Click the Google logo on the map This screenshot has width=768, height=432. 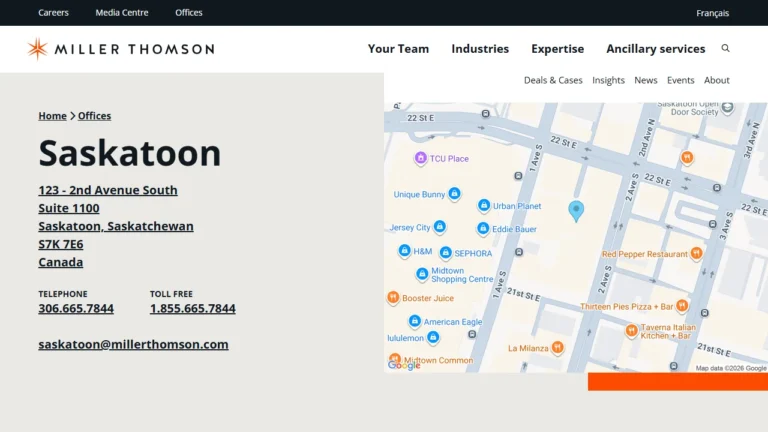click(x=404, y=365)
